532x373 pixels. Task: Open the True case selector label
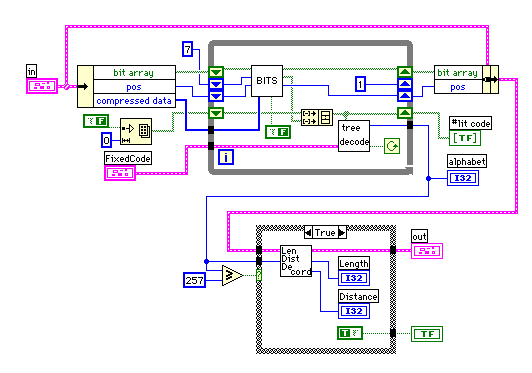click(x=325, y=232)
